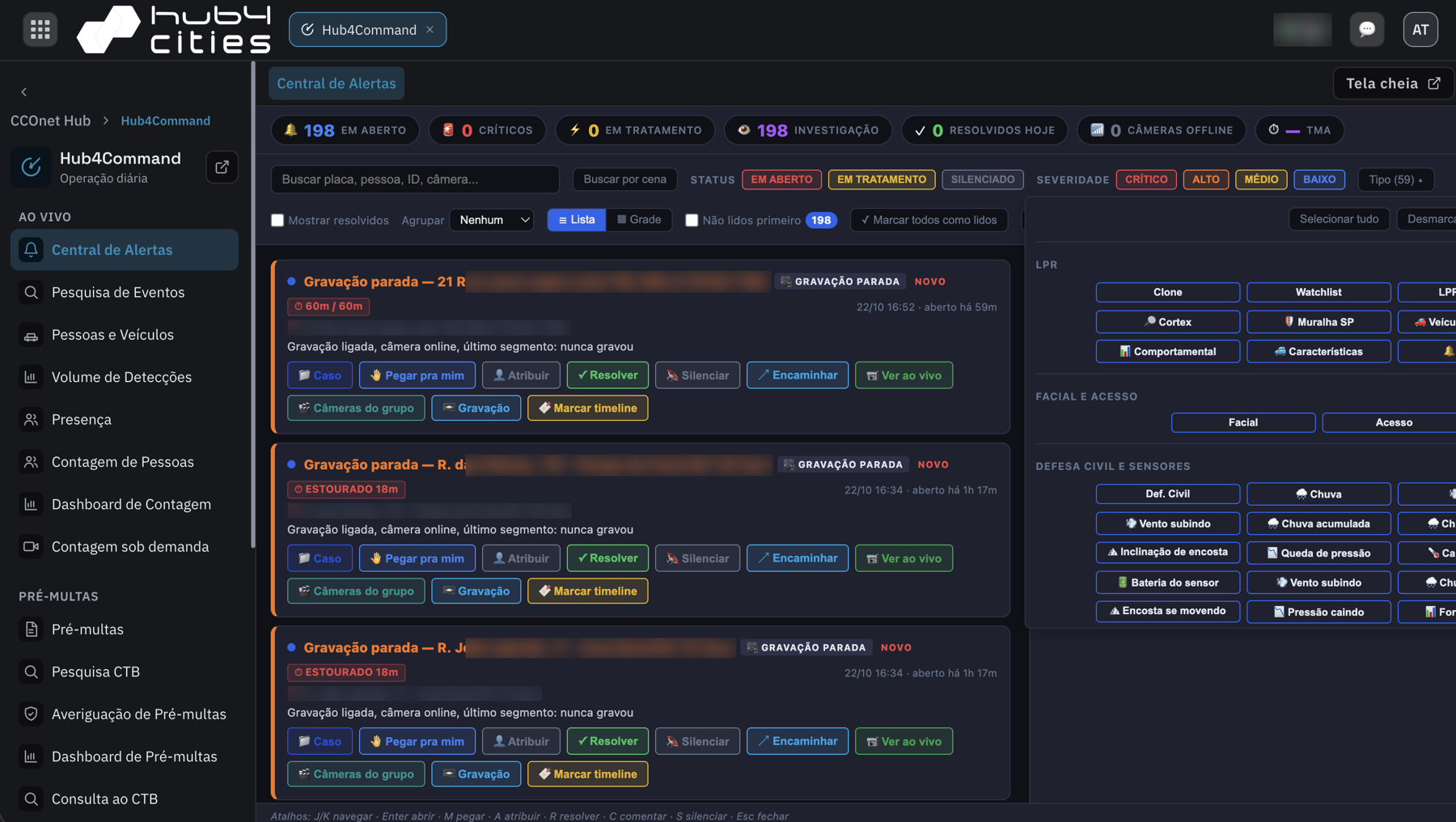Toggle SILENCIADO status filter
The width and height of the screenshot is (1456, 822).
pyautogui.click(x=983, y=180)
